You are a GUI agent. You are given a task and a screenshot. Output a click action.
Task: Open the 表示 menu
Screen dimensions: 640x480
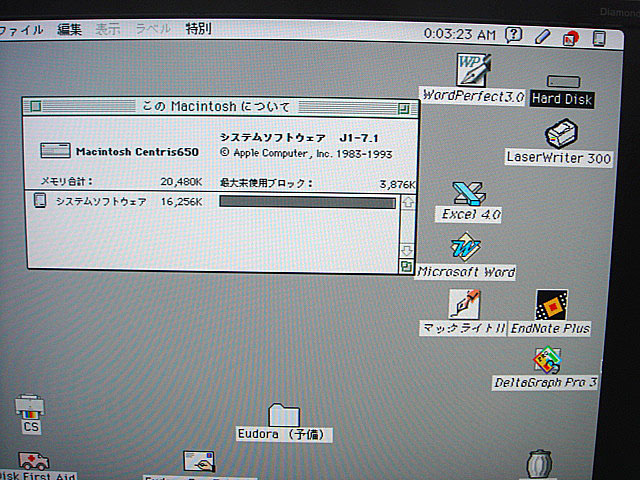[x=108, y=29]
